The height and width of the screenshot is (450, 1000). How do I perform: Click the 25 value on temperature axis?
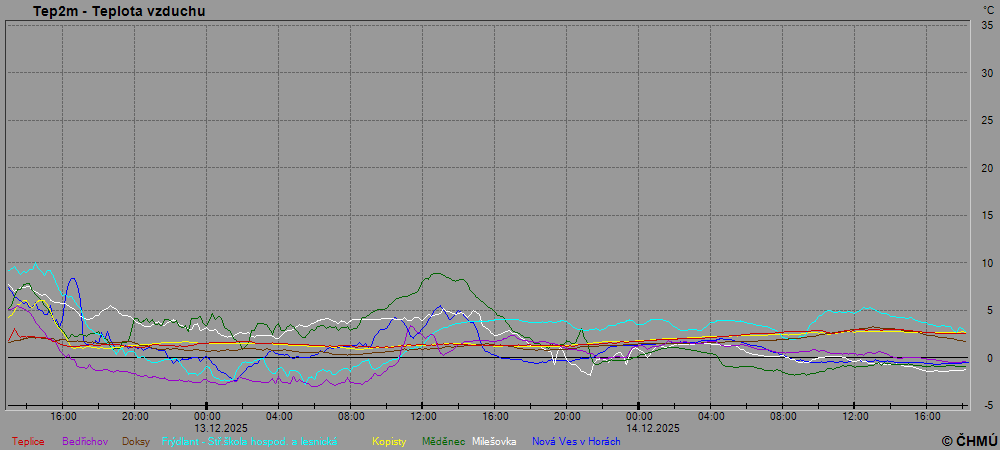986,120
